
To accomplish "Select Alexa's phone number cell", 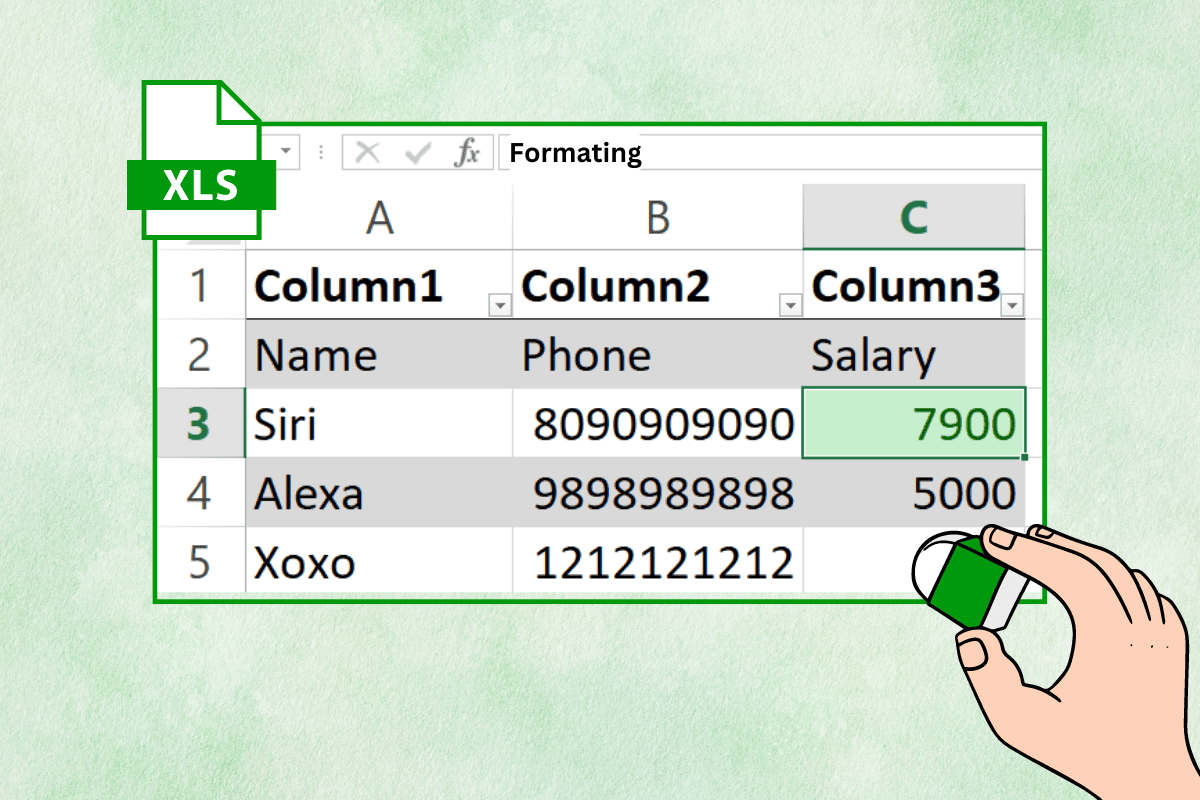I will coord(657,492).
